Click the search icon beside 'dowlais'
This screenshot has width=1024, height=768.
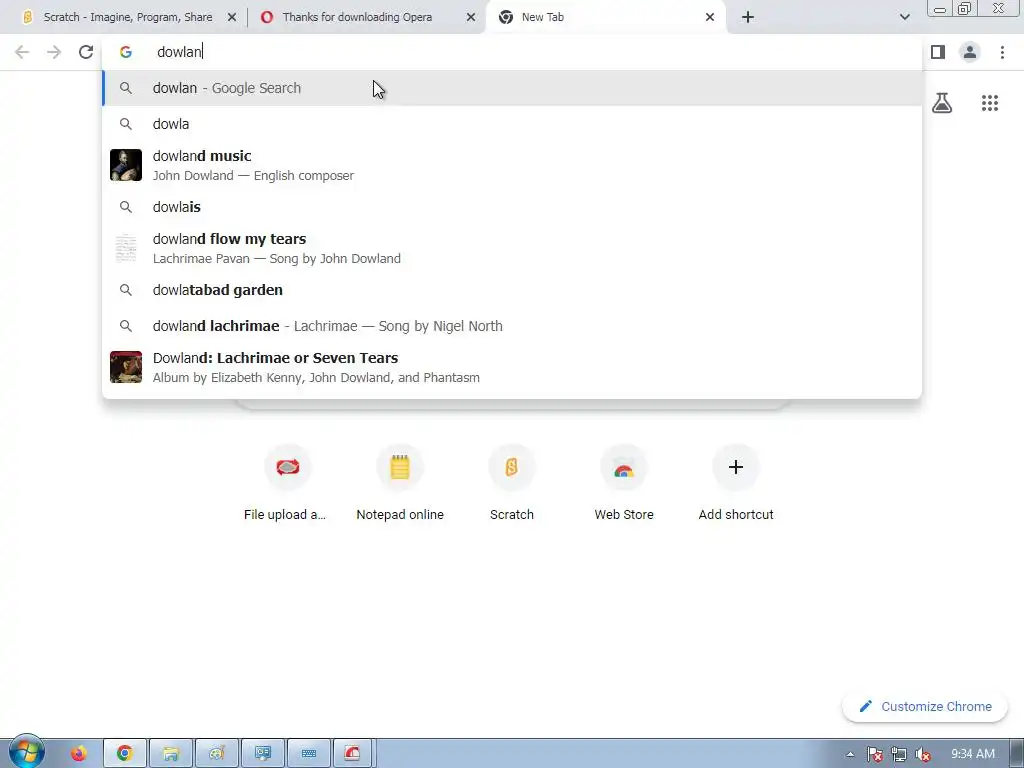coord(126,207)
